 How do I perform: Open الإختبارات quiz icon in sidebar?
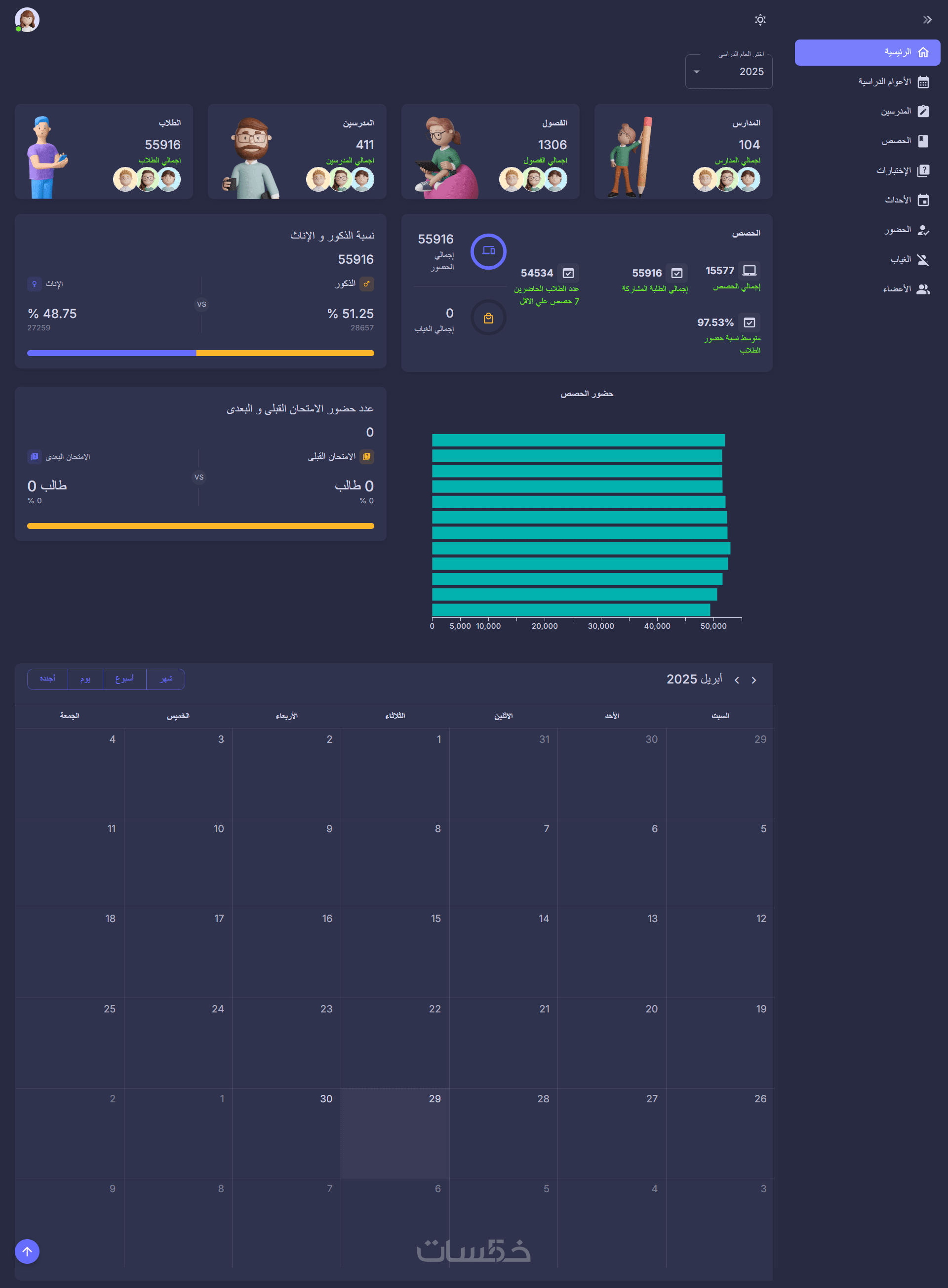pyautogui.click(x=923, y=170)
